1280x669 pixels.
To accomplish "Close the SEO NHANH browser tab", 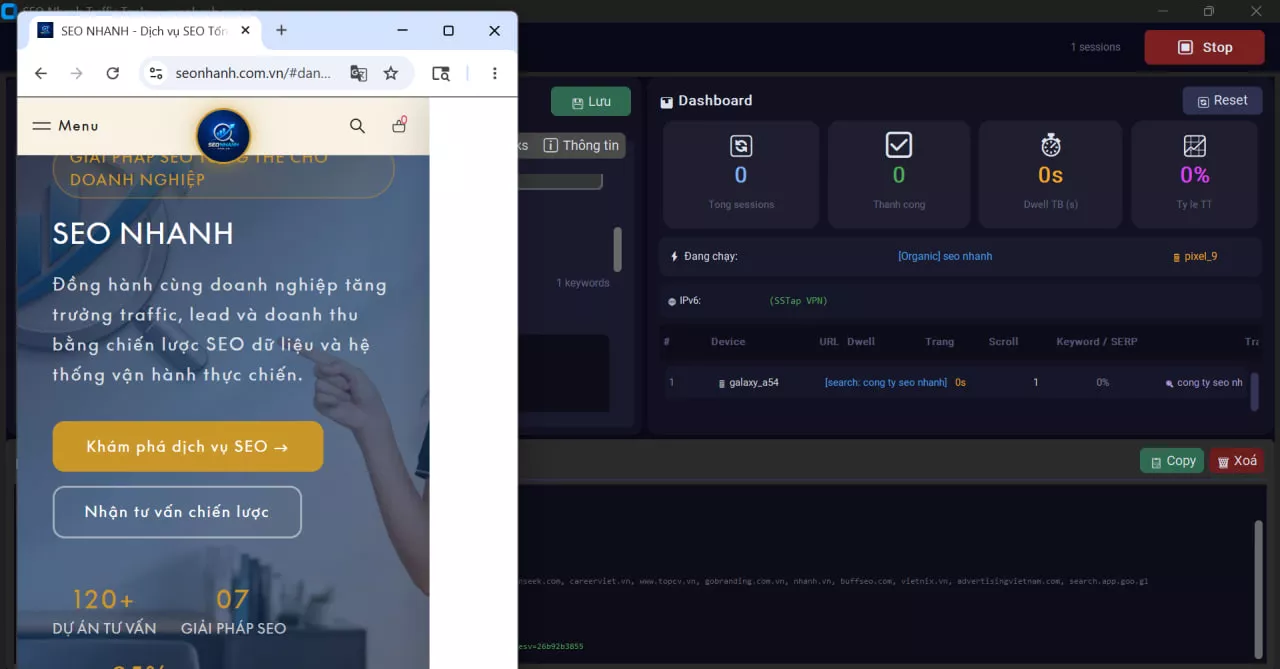I will [246, 30].
